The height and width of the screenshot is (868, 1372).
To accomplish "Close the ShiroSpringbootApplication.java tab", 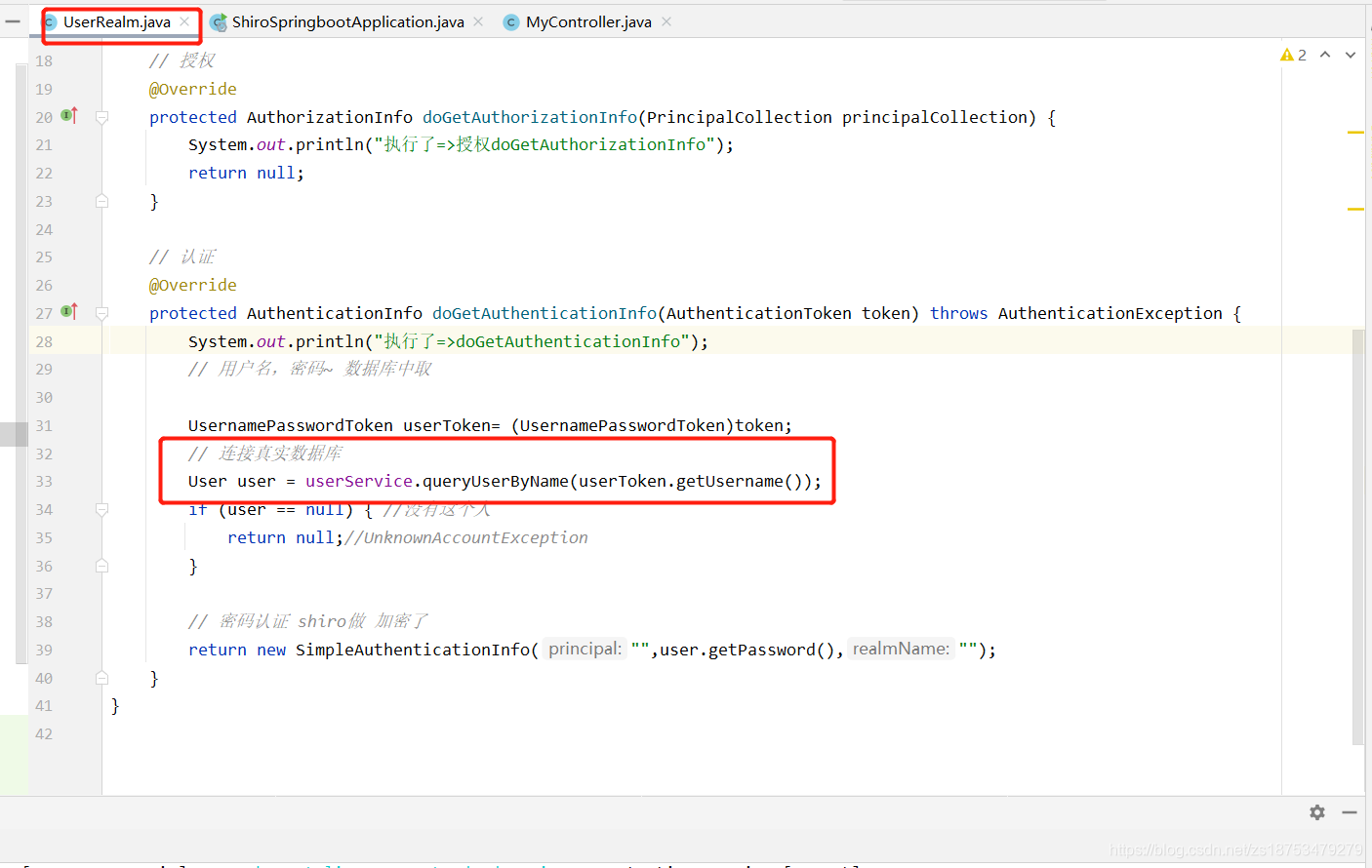I will point(478,21).
